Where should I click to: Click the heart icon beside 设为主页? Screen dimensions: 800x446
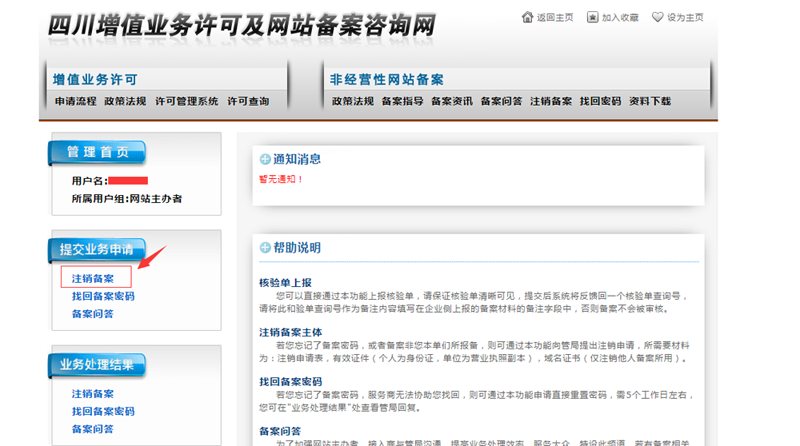[658, 17]
